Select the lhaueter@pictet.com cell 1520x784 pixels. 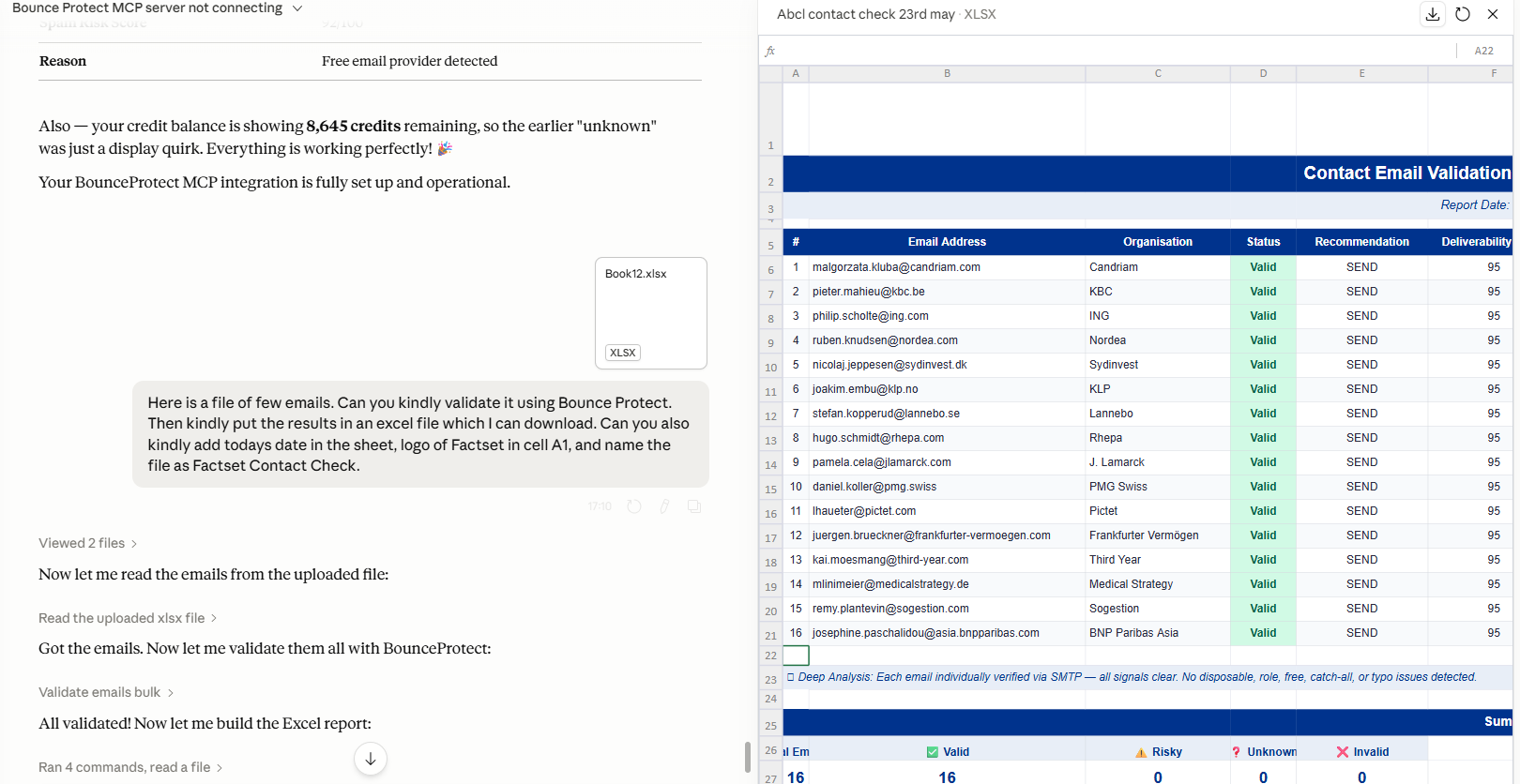947,511
